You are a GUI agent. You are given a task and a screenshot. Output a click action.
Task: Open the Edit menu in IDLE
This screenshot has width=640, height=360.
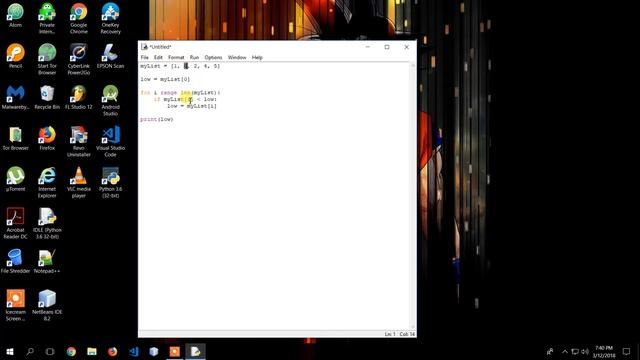coord(158,58)
